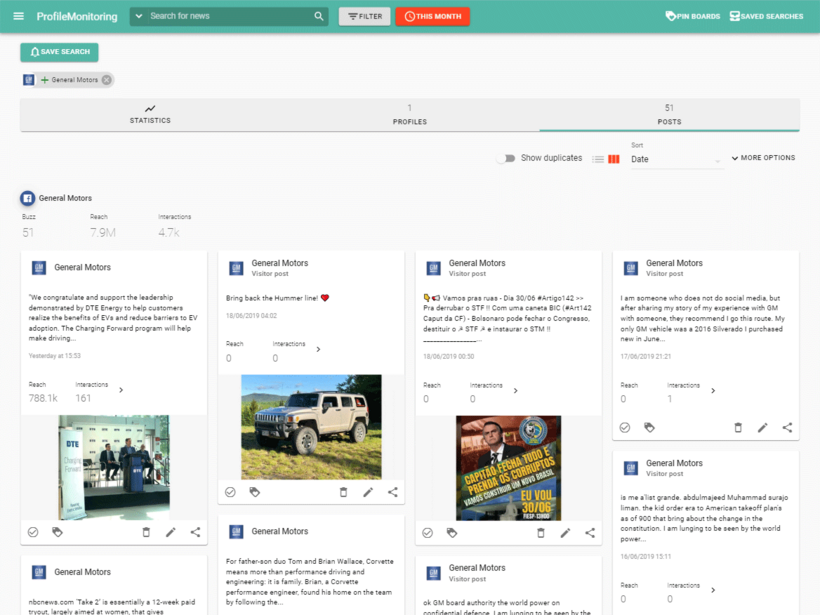
Task: Click the GM logo on nbcnews.com post
Action: coord(39,572)
